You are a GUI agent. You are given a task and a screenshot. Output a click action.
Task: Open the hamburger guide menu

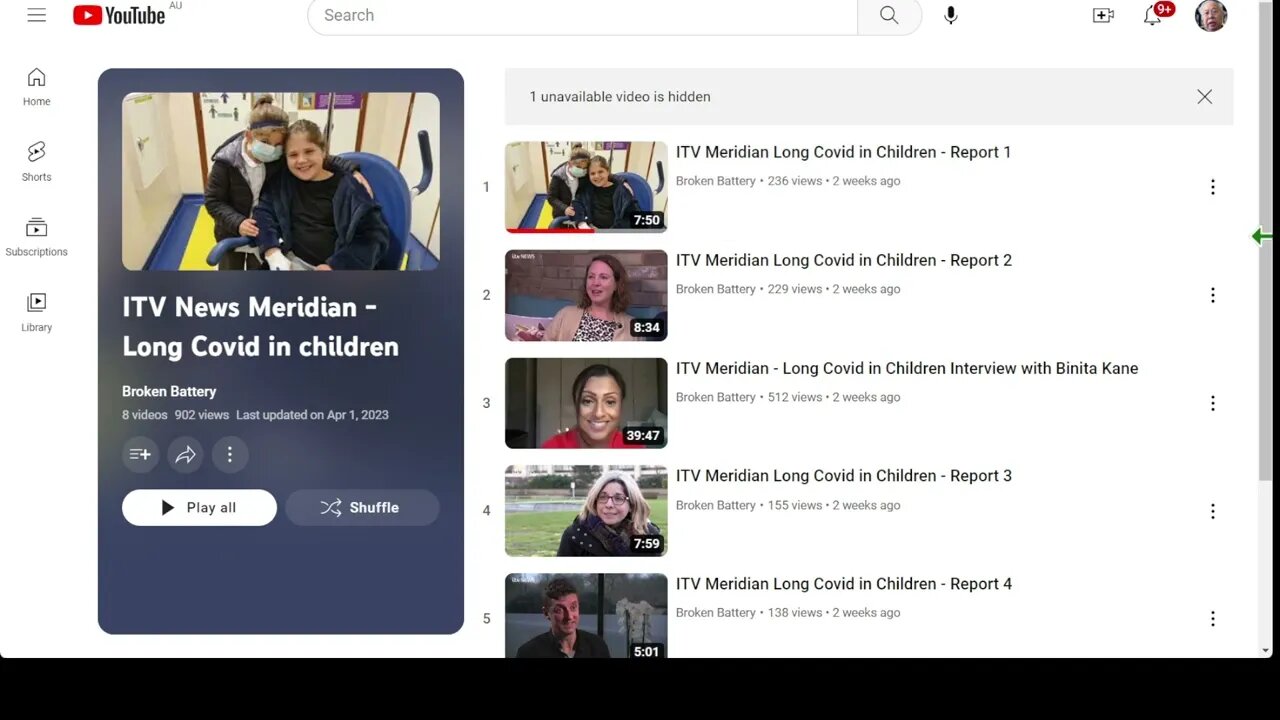(x=37, y=15)
